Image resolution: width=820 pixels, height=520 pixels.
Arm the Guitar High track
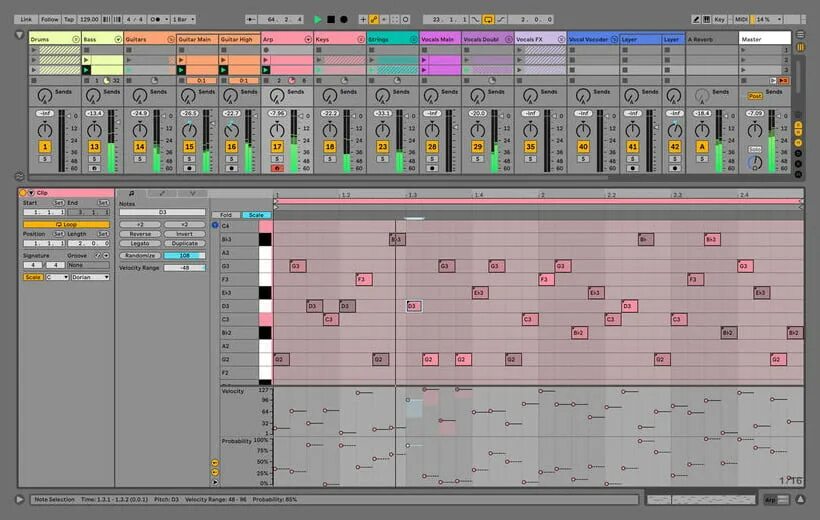click(231, 168)
